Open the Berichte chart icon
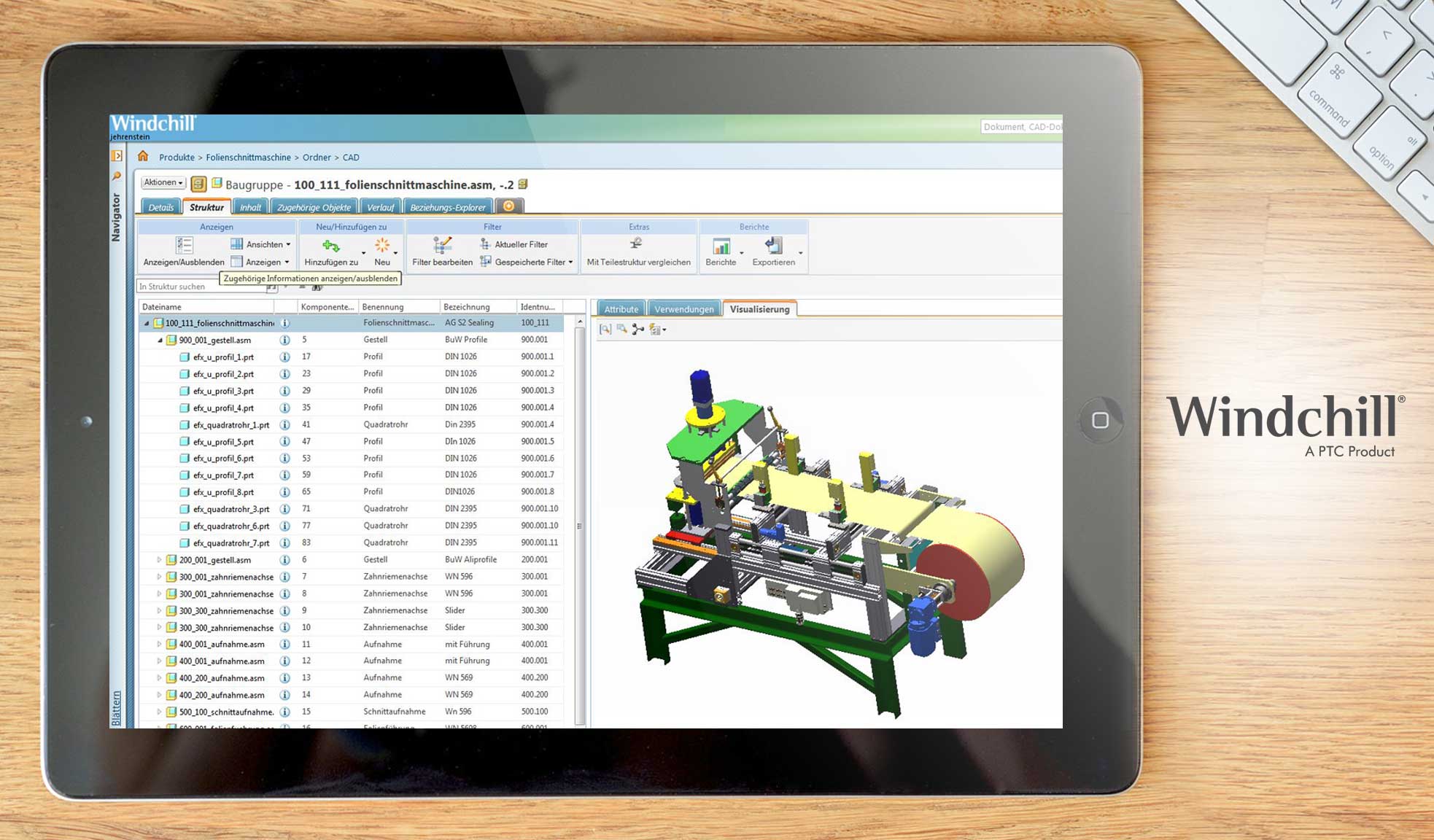 coord(721,246)
